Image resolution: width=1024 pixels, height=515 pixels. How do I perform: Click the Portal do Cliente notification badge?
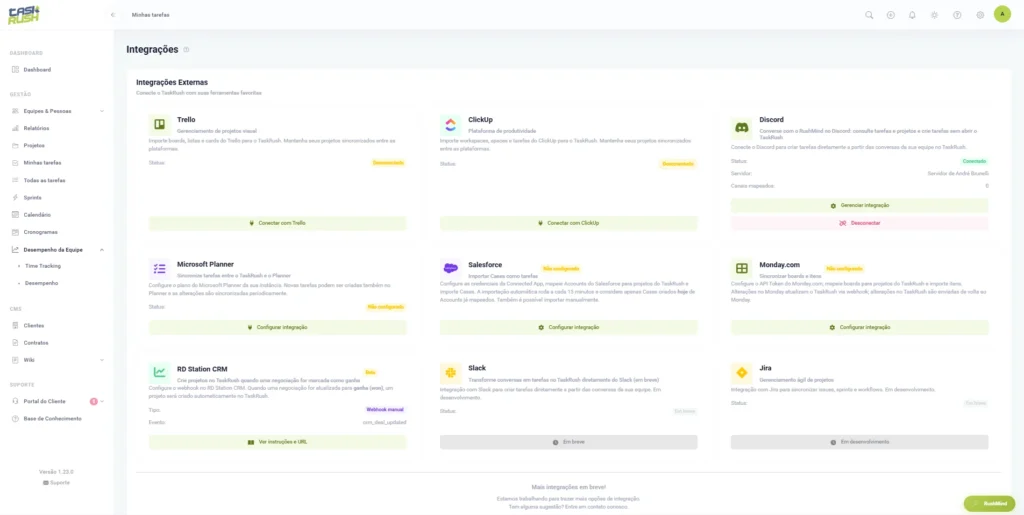[93, 401]
